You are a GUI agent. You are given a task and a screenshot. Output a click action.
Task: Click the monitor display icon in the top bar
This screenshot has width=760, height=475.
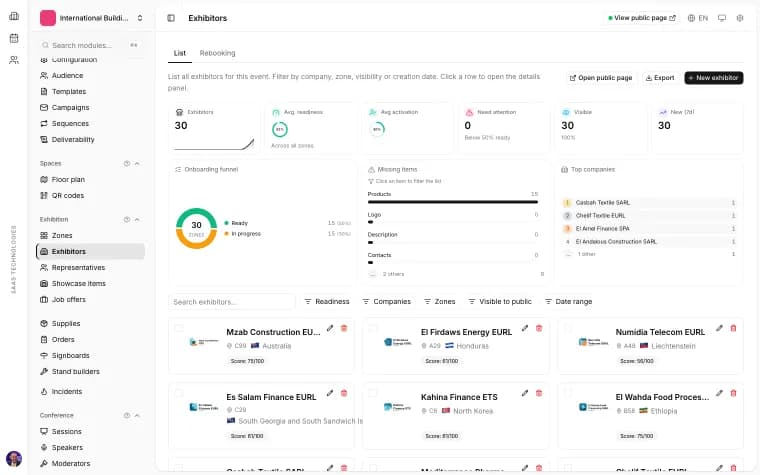722,18
